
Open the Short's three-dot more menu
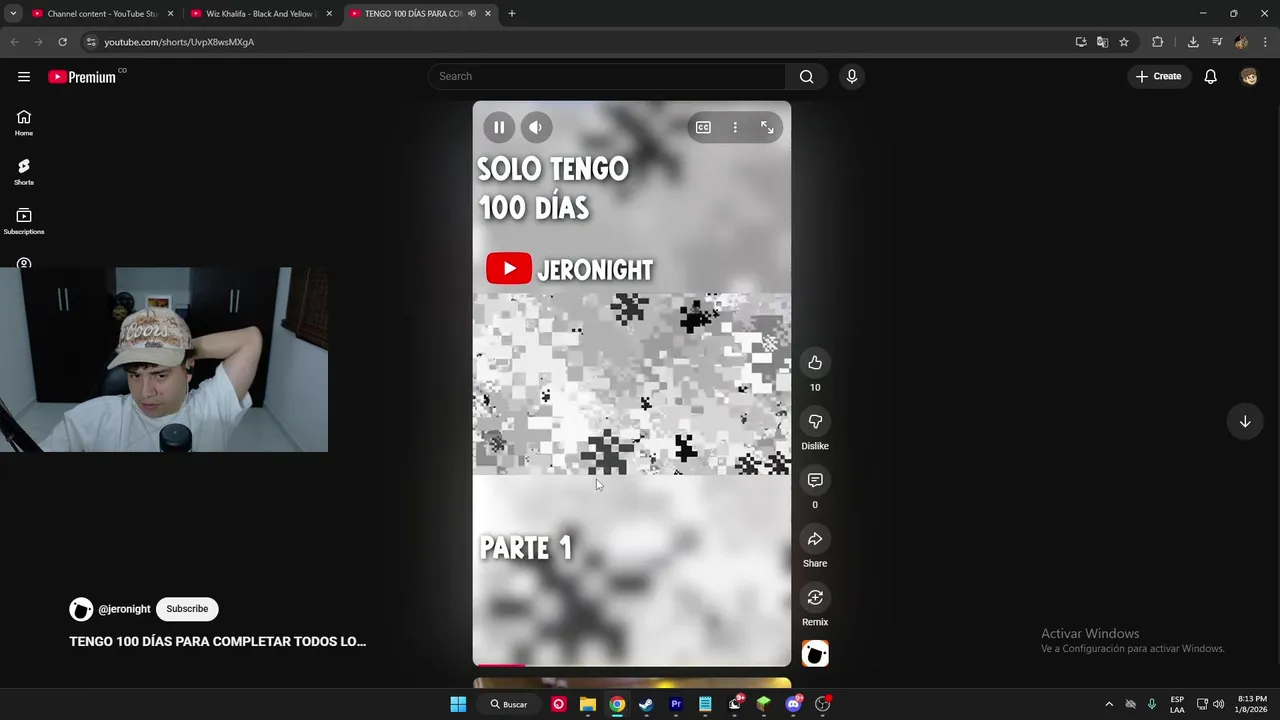tap(735, 127)
